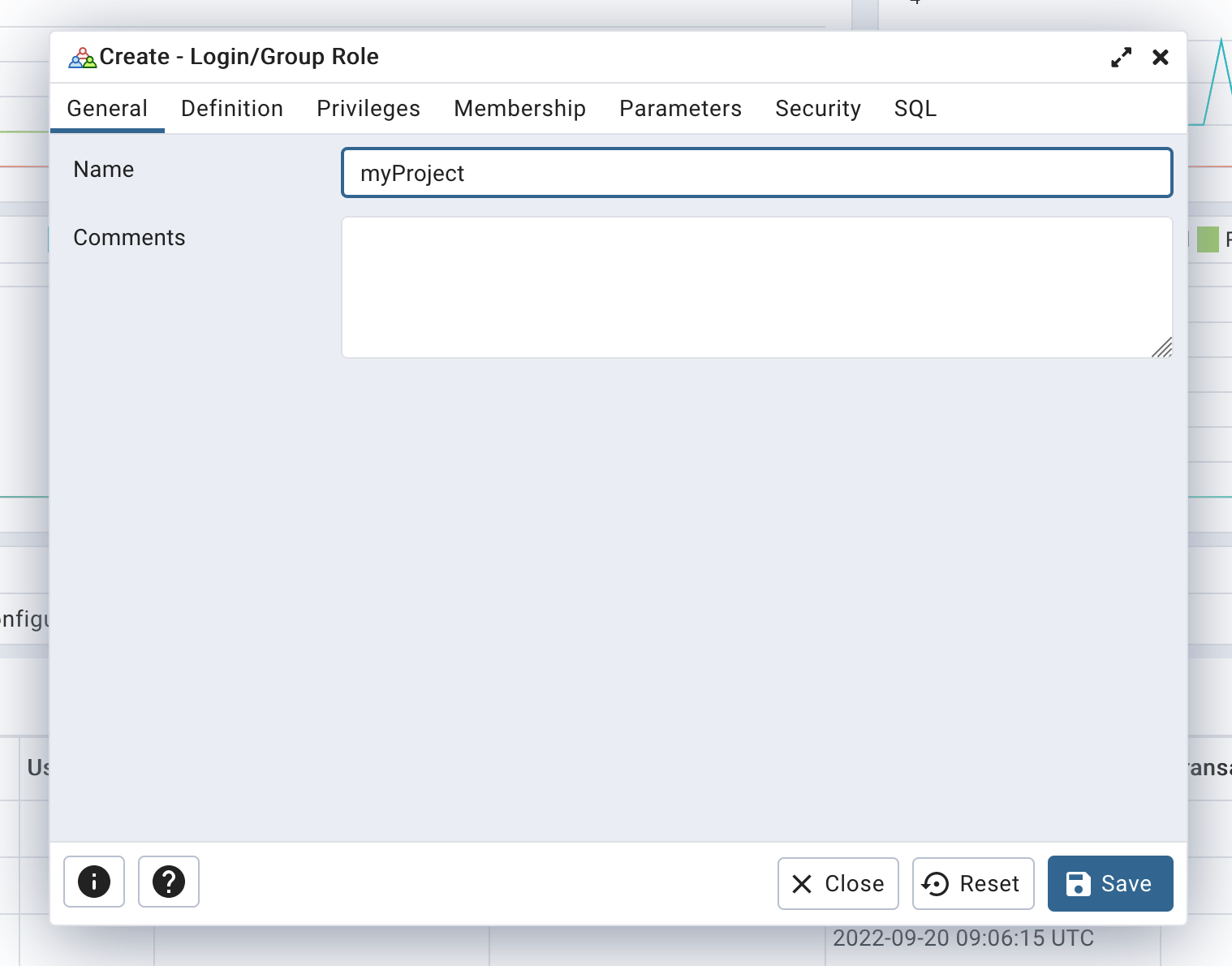Viewport: 1232px width, 966px height.
Task: Open the info icon button
Action: (94, 882)
